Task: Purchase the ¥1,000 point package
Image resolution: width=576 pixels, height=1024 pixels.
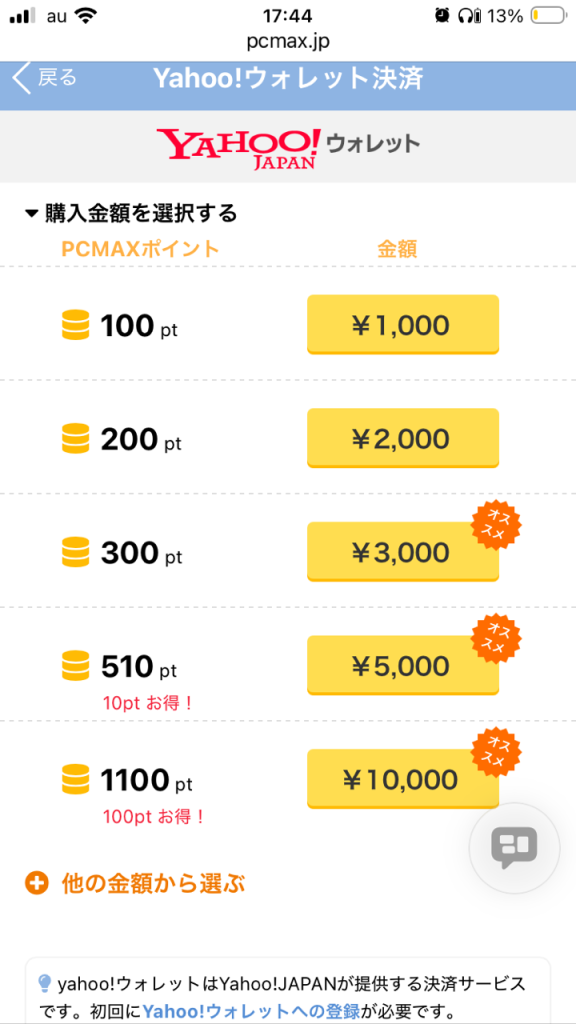Action: pos(402,324)
